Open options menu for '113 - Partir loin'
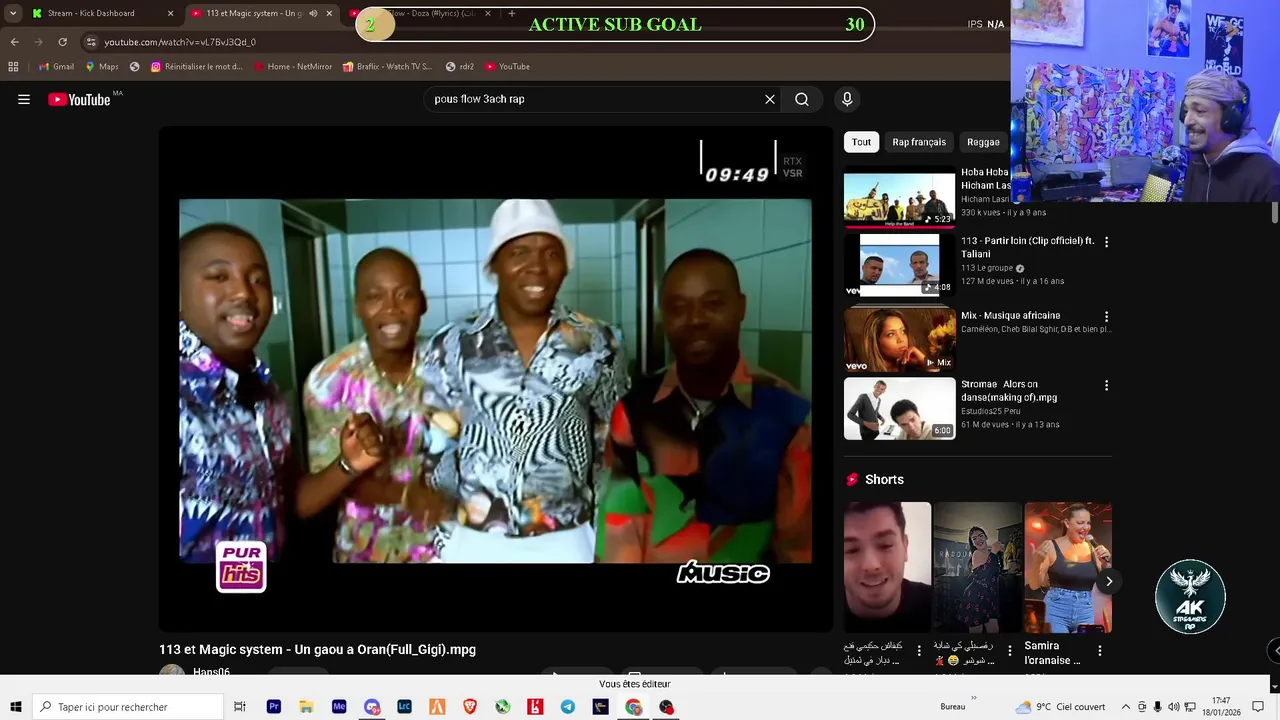 tap(1106, 242)
